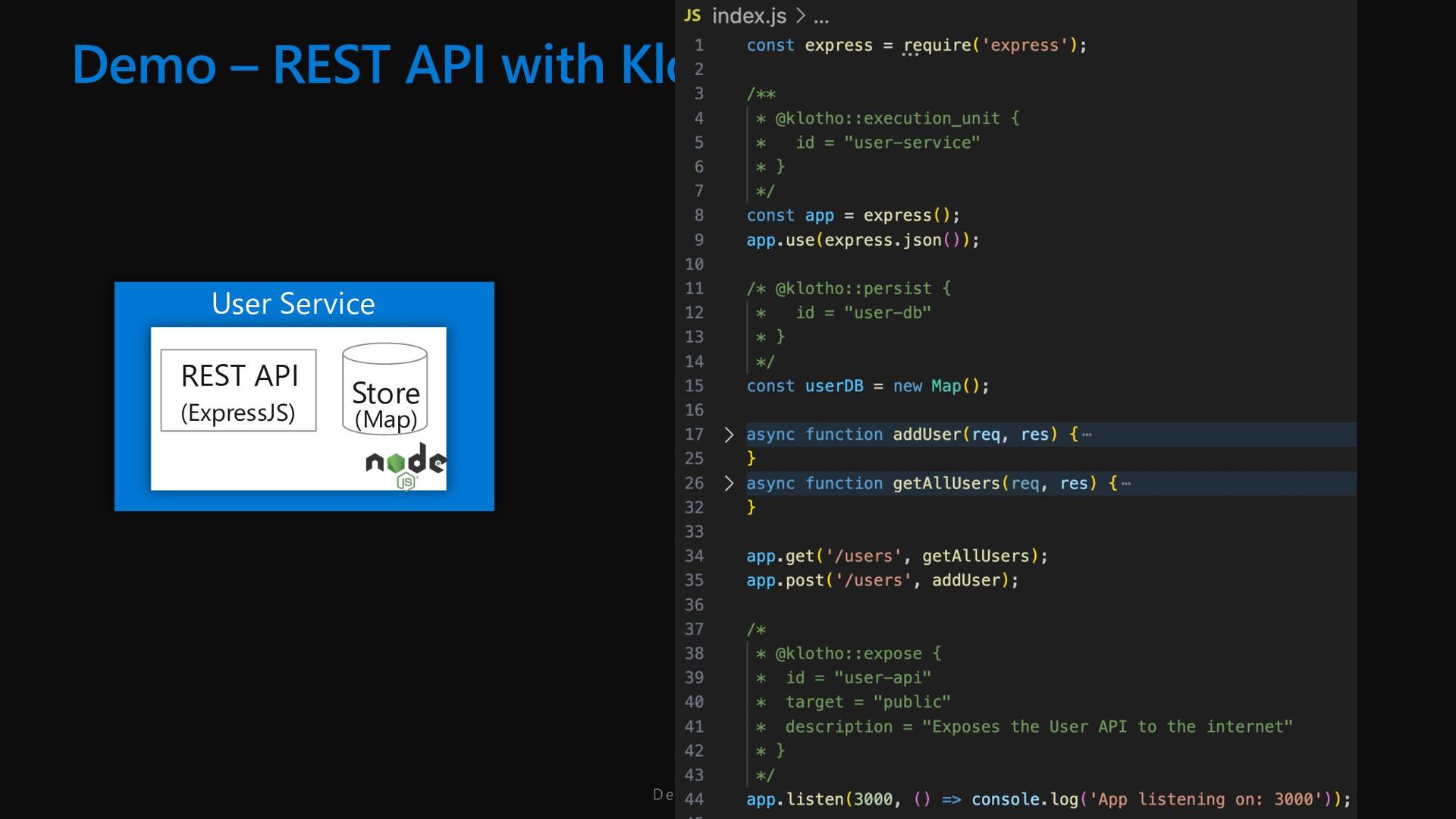The width and height of the screenshot is (1456, 819).
Task: Click the id = "user-db" line
Action: (863, 312)
